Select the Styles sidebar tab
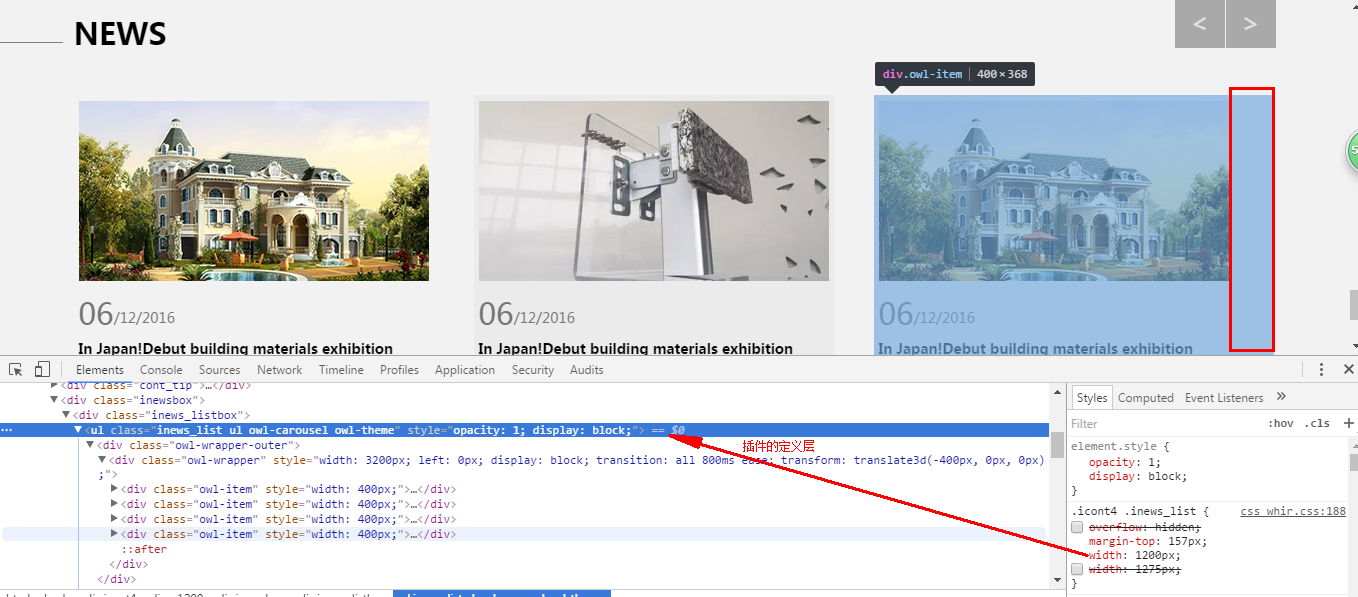The width and height of the screenshot is (1358, 597). pyautogui.click(x=1092, y=398)
